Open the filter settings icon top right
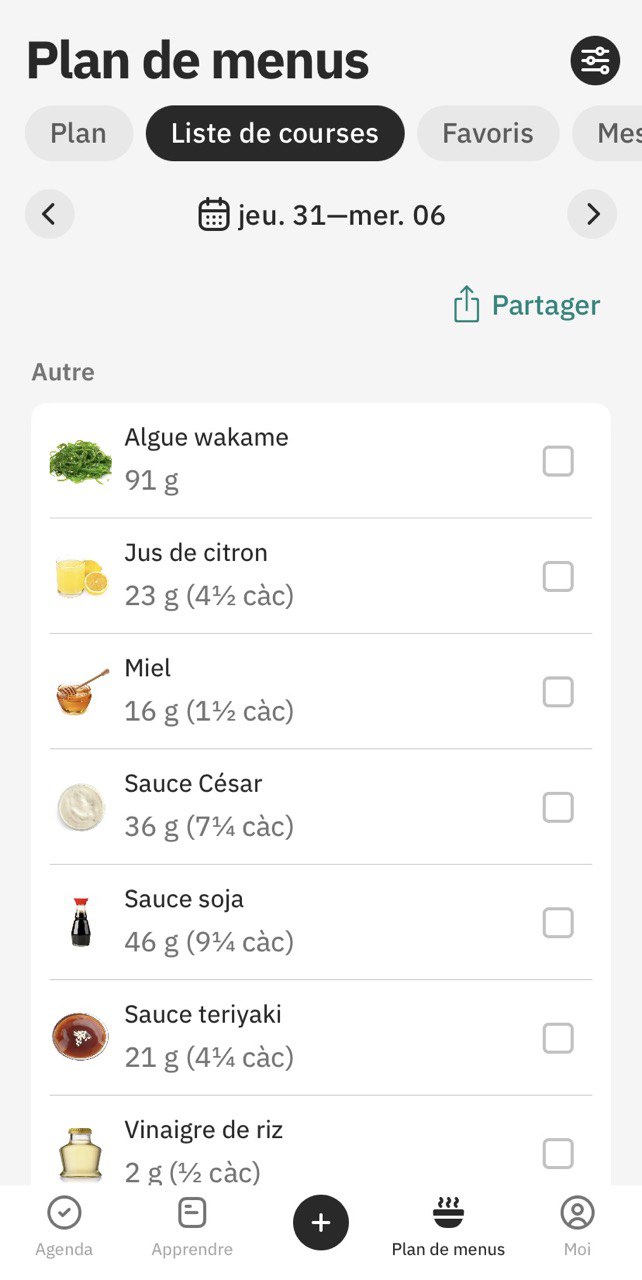642x1280 pixels. pos(594,59)
